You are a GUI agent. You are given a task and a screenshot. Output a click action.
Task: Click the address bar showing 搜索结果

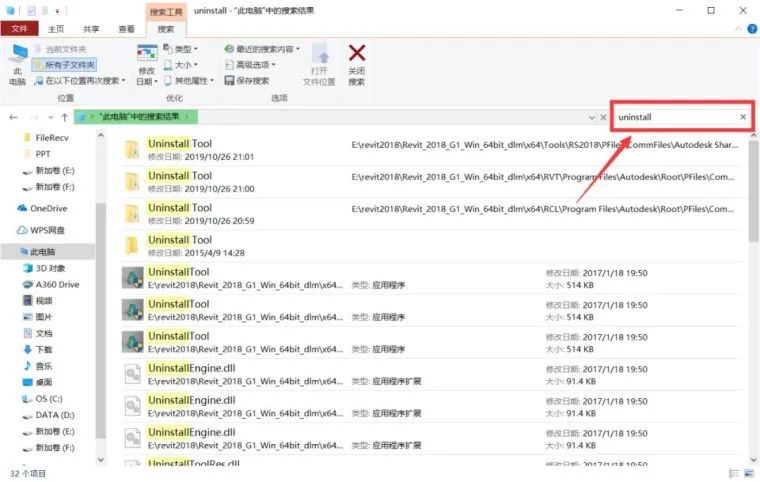[334, 117]
